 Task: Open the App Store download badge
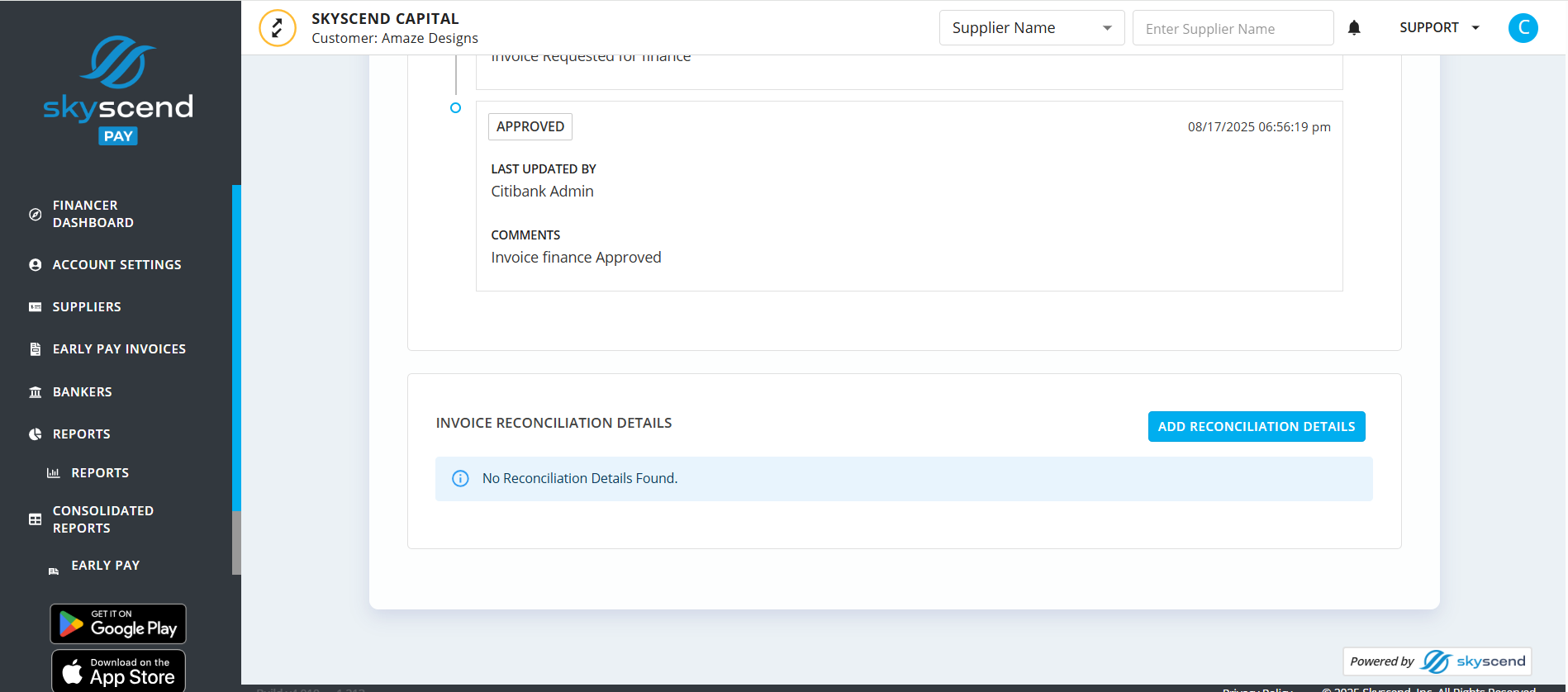click(x=118, y=671)
